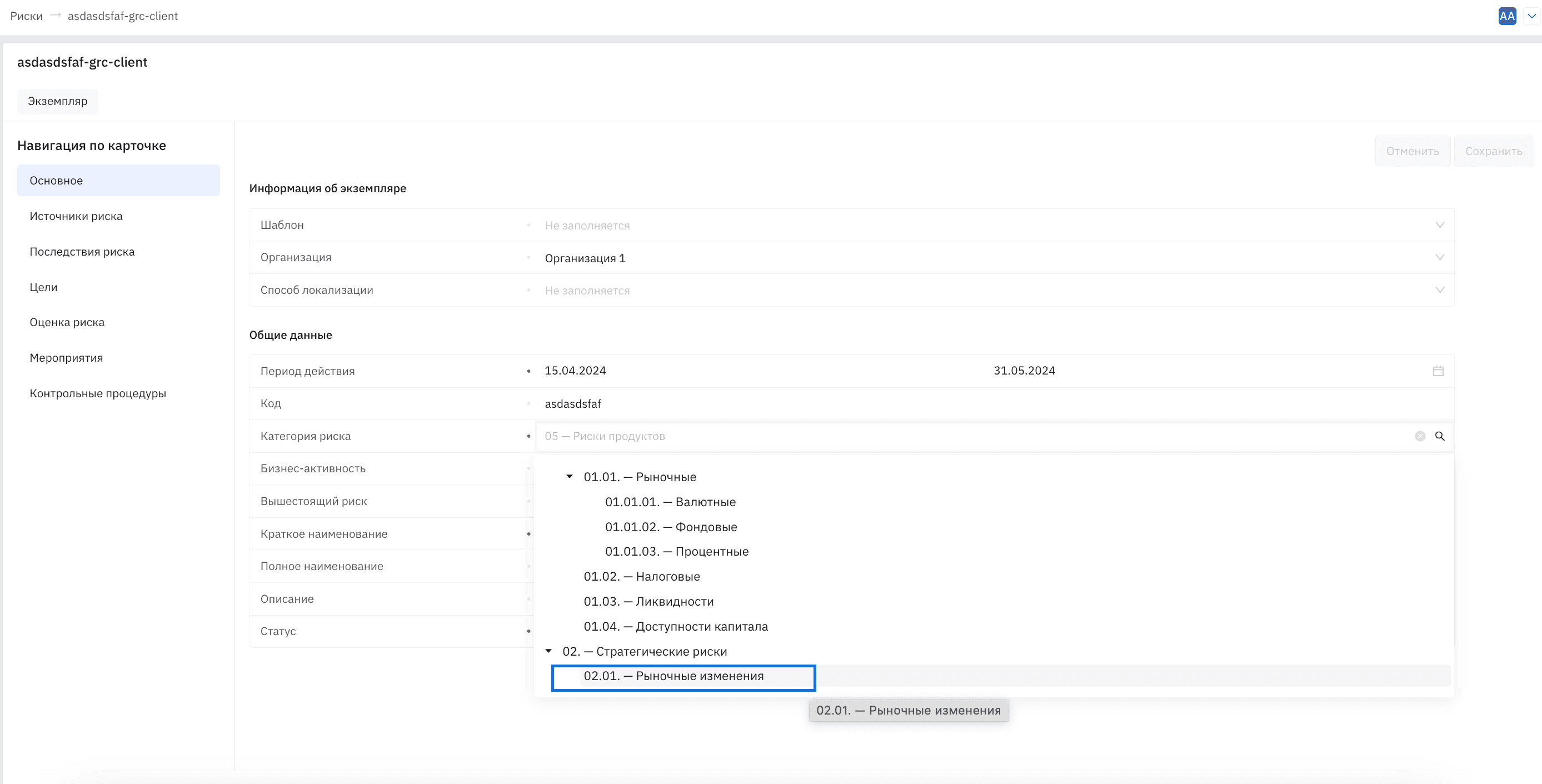Open the Организация dropdown arrow
The image size is (1542, 784).
(1440, 257)
